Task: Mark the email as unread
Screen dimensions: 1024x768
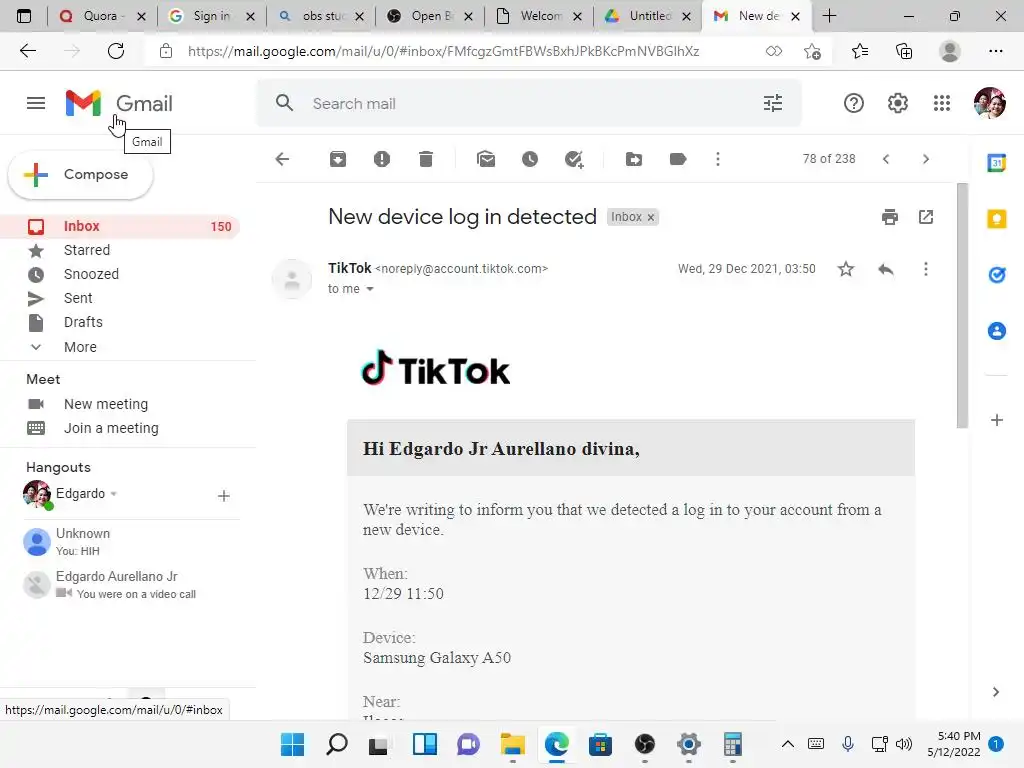Action: click(486, 159)
